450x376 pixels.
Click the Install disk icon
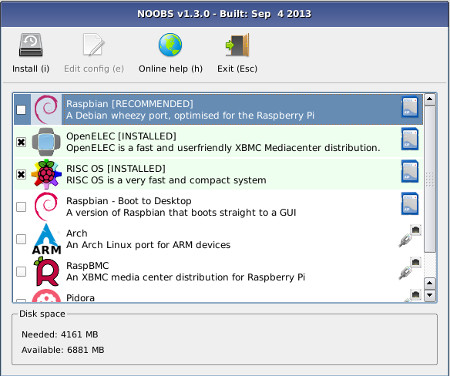click(x=31, y=45)
